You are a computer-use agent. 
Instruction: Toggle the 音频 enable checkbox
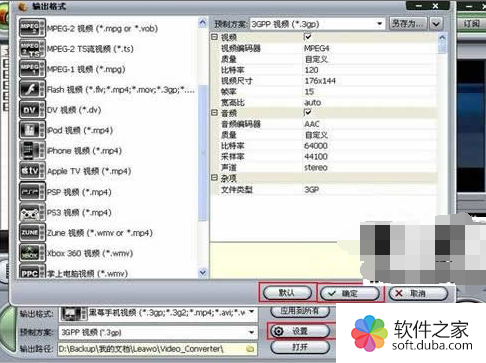pos(308,112)
